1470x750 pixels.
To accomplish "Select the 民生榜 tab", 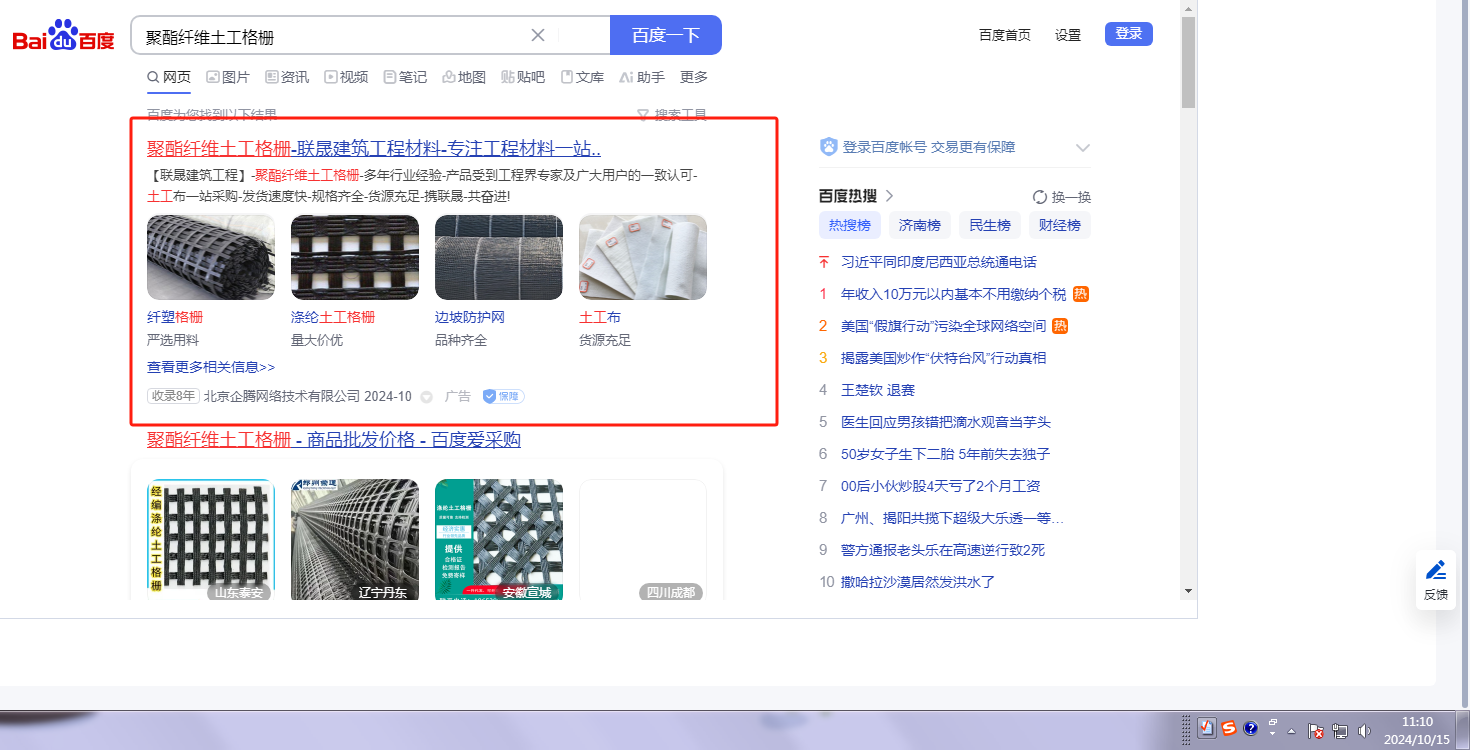I will pos(990,225).
